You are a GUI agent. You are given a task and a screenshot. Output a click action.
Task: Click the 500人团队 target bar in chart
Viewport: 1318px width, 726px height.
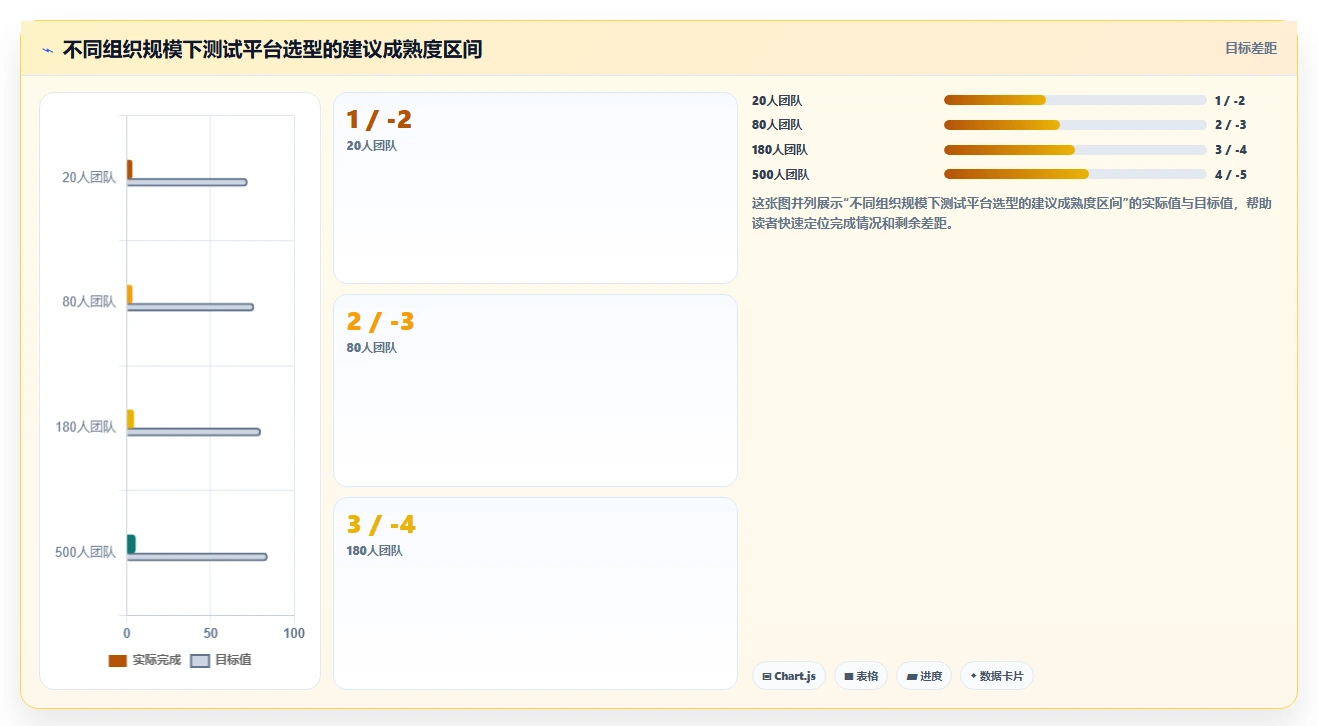(197, 557)
